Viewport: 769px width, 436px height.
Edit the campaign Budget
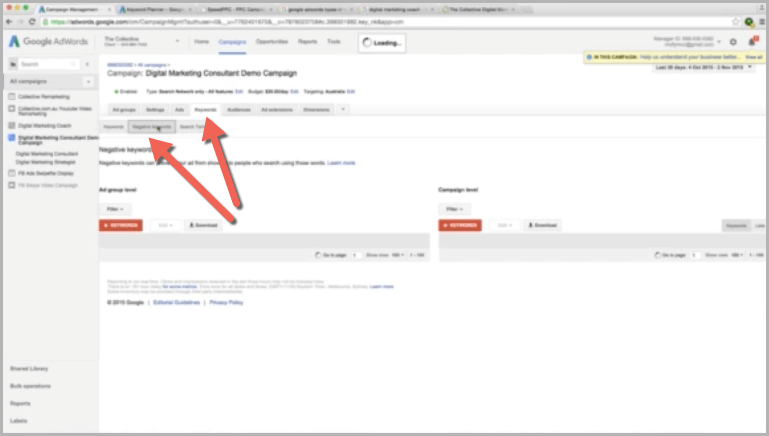[294, 92]
